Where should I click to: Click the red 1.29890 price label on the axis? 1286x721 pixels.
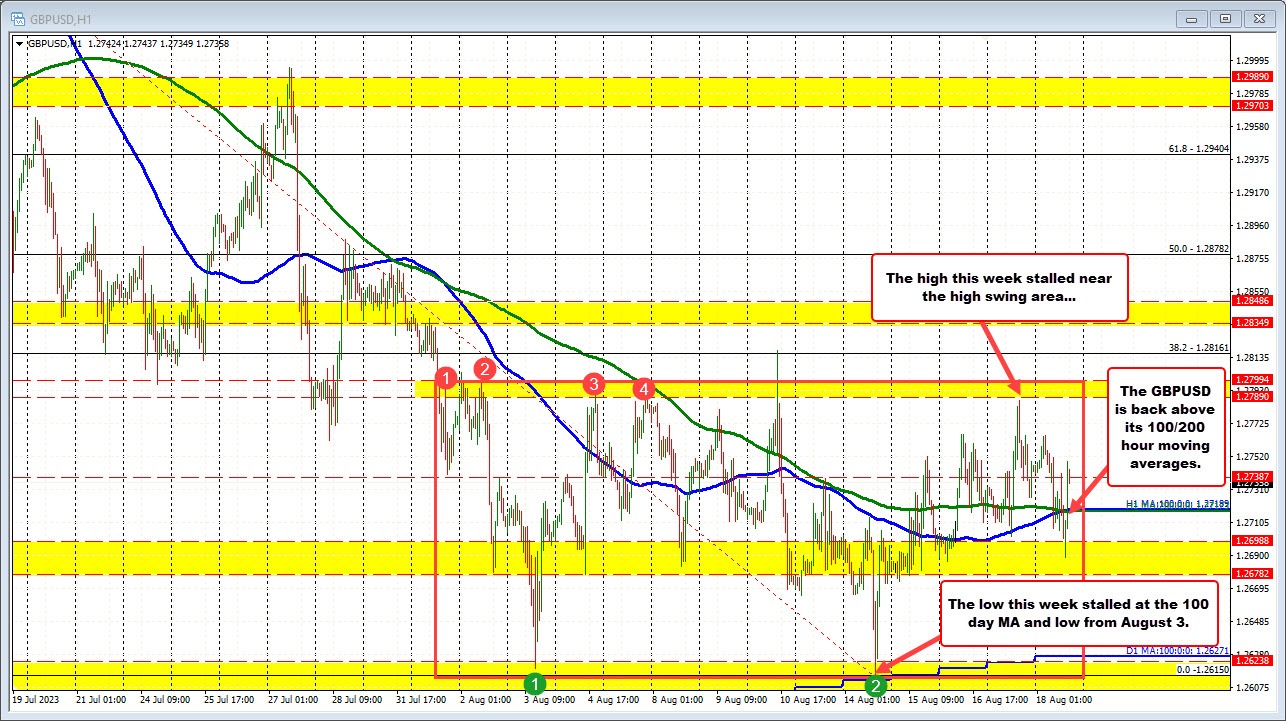pyautogui.click(x=1251, y=75)
